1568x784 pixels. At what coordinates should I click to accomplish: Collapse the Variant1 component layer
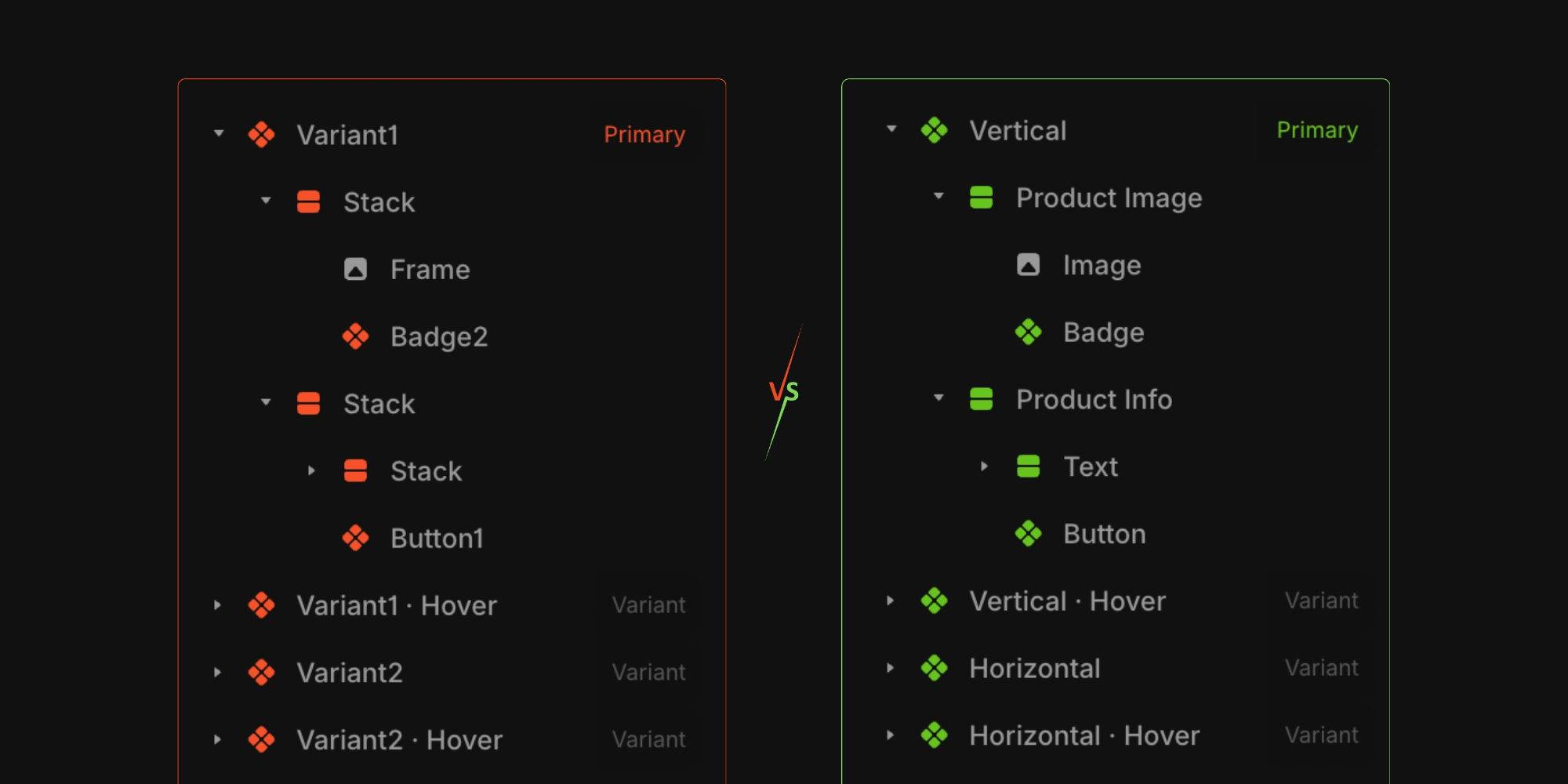pos(219,133)
